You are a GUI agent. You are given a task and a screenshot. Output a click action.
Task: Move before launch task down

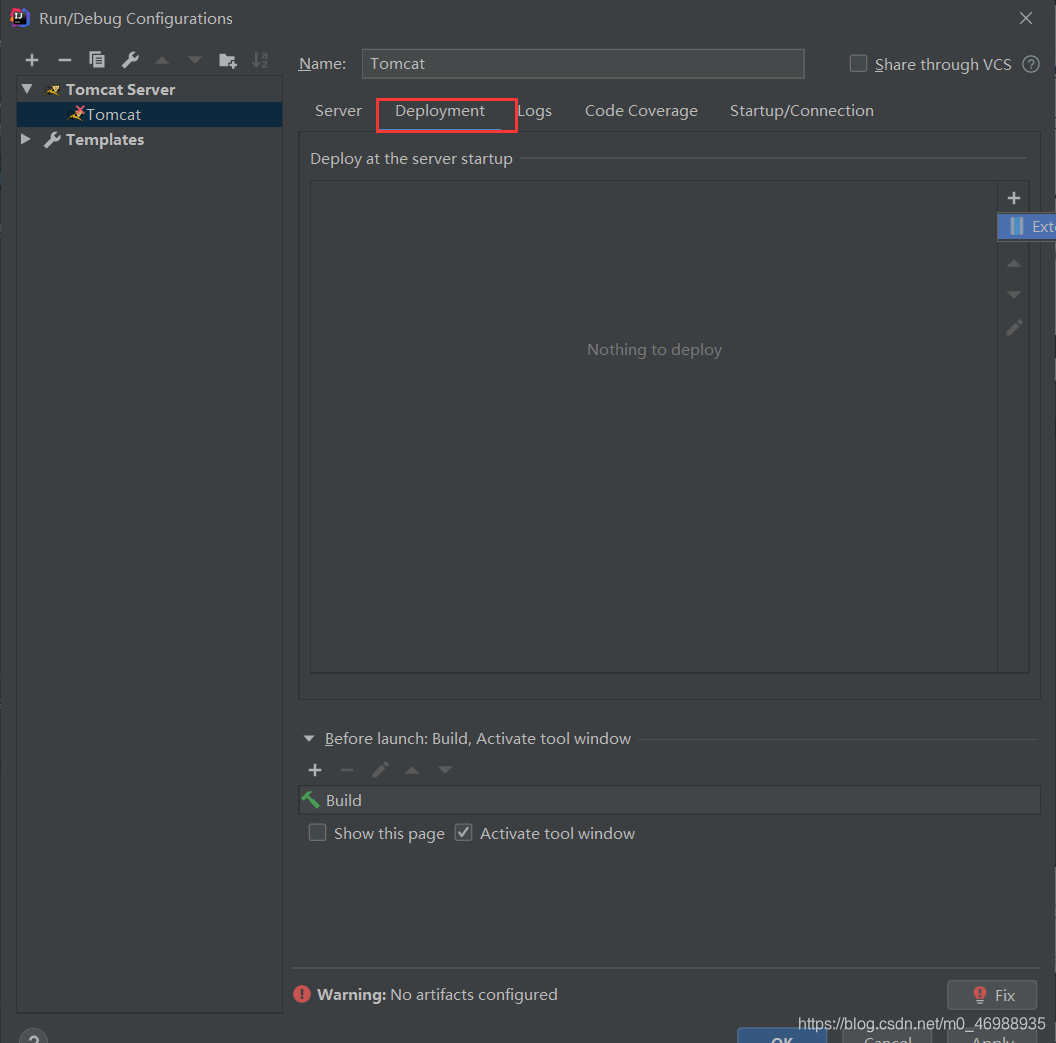tap(444, 770)
